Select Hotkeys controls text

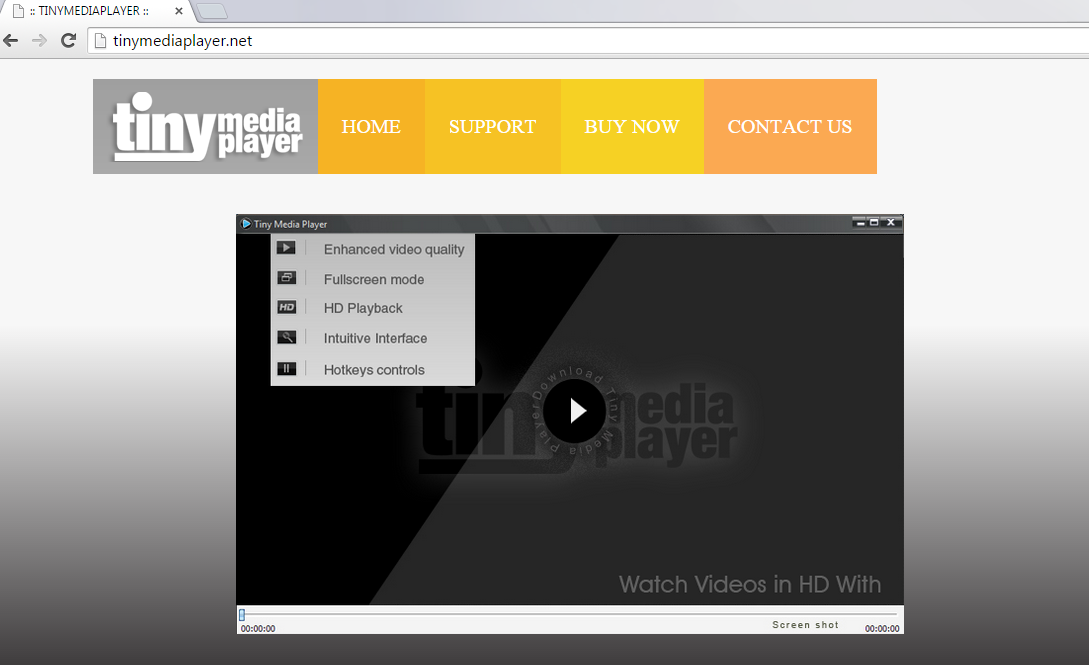coord(374,370)
